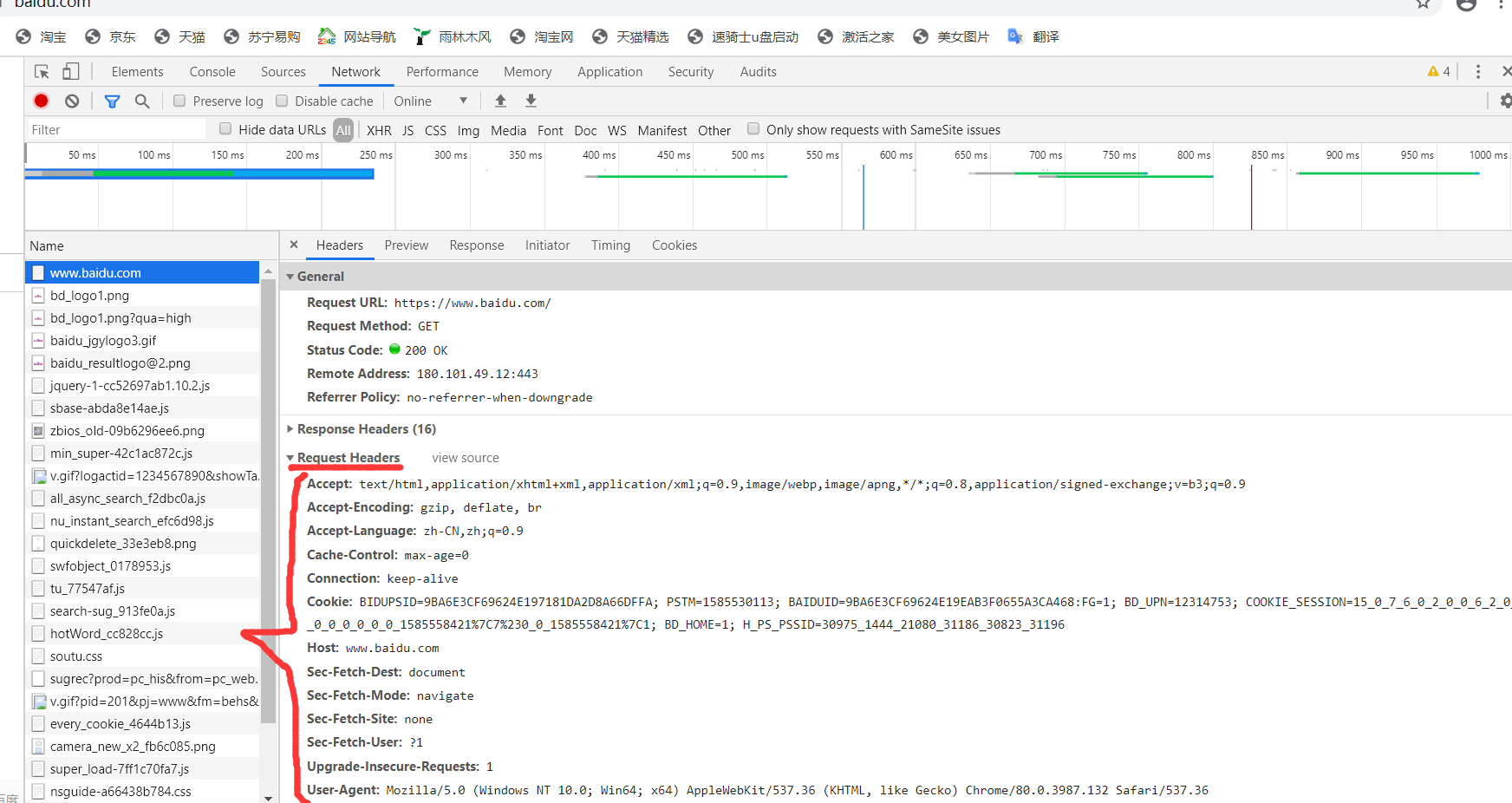Enable the Disable cache checkbox
The image size is (1512, 803).
[x=282, y=101]
